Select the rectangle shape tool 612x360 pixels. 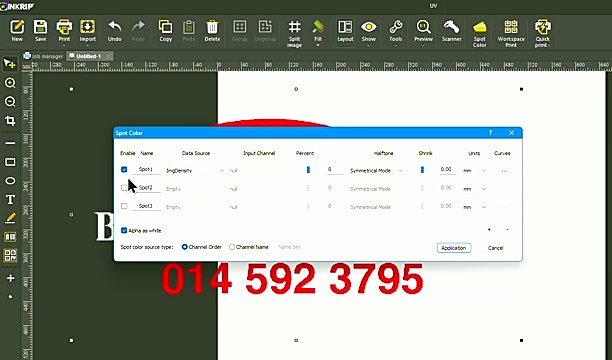(10, 162)
